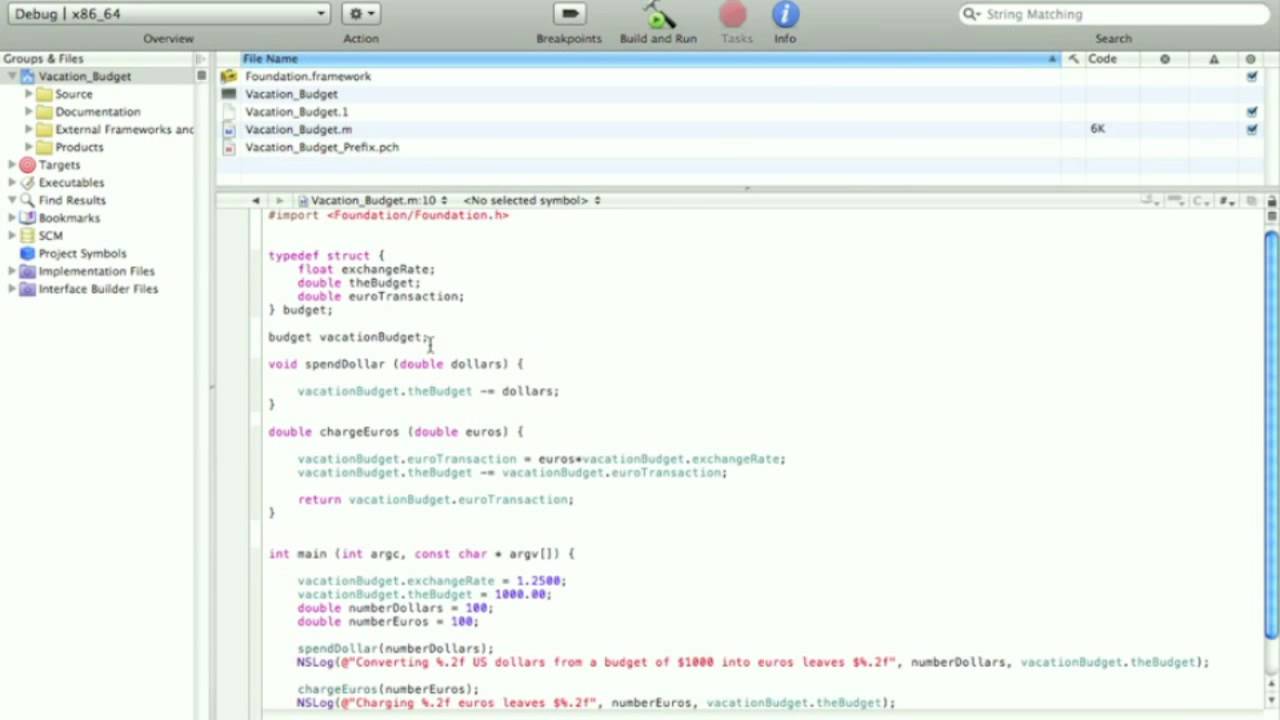Screen dimensions: 1280x720
Task: Toggle target checkbox for Vacation_Budget.1
Action: pos(1251,112)
